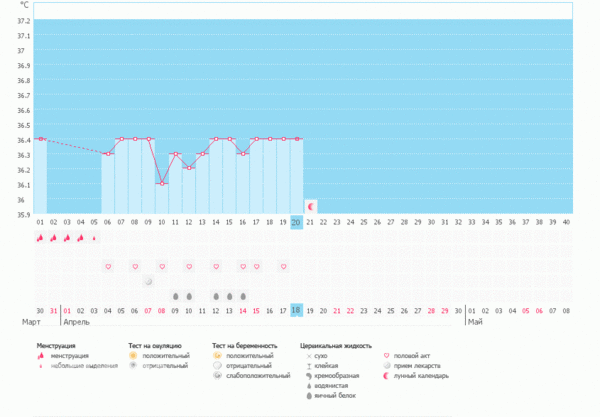Select the cervical fluid drop on cycle day 11

[175, 296]
